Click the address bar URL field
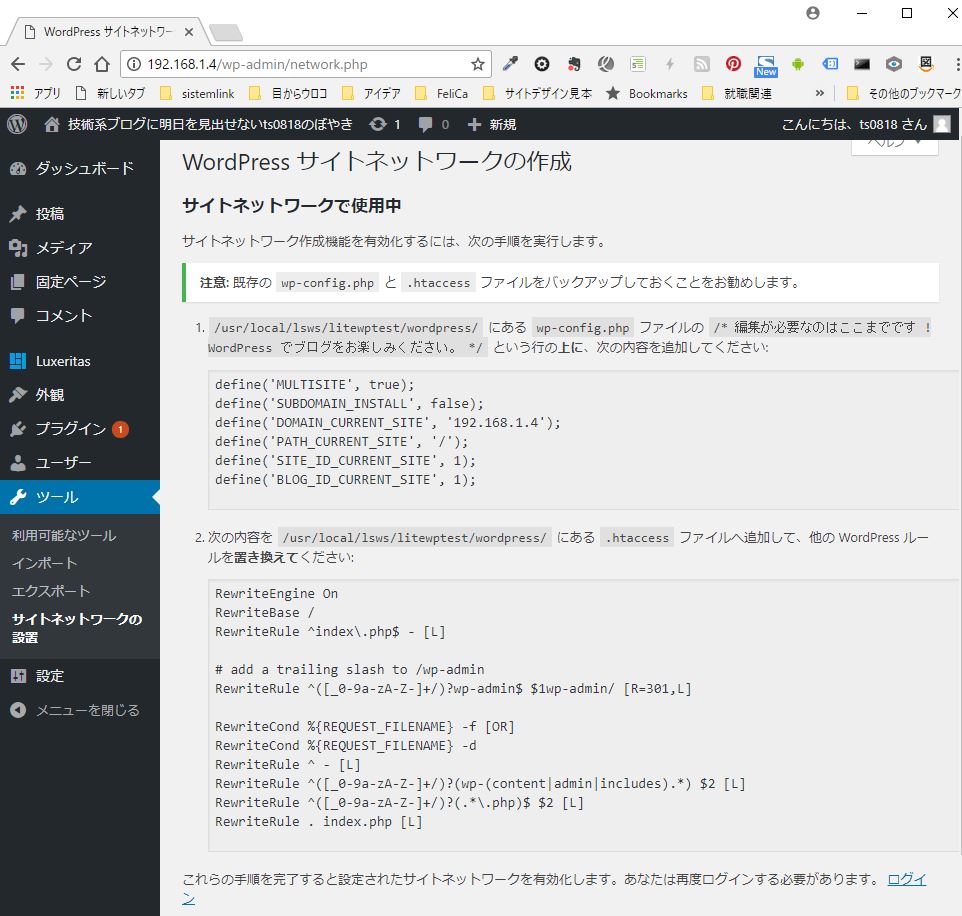Image resolution: width=962 pixels, height=916 pixels. point(306,64)
